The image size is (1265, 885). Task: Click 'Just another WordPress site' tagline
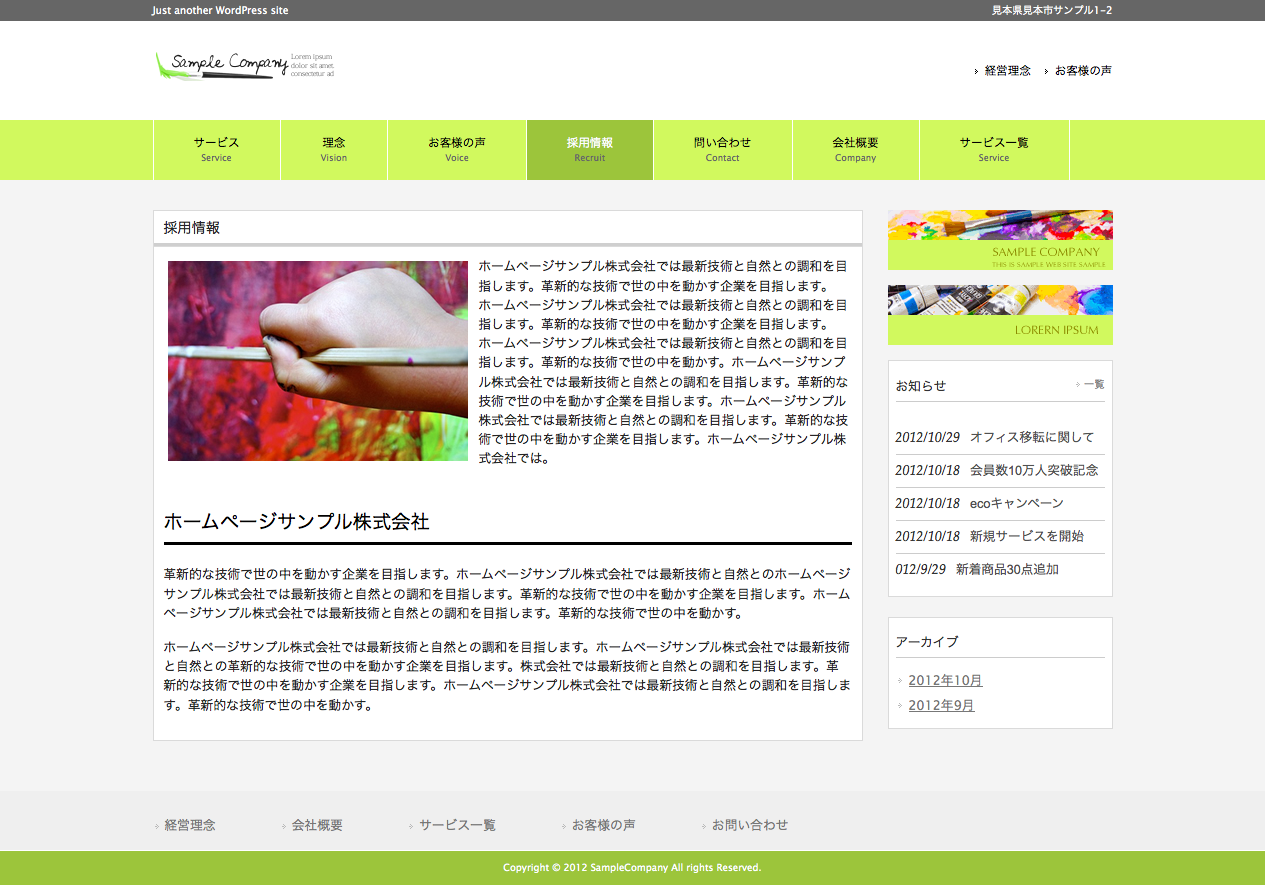[220, 10]
